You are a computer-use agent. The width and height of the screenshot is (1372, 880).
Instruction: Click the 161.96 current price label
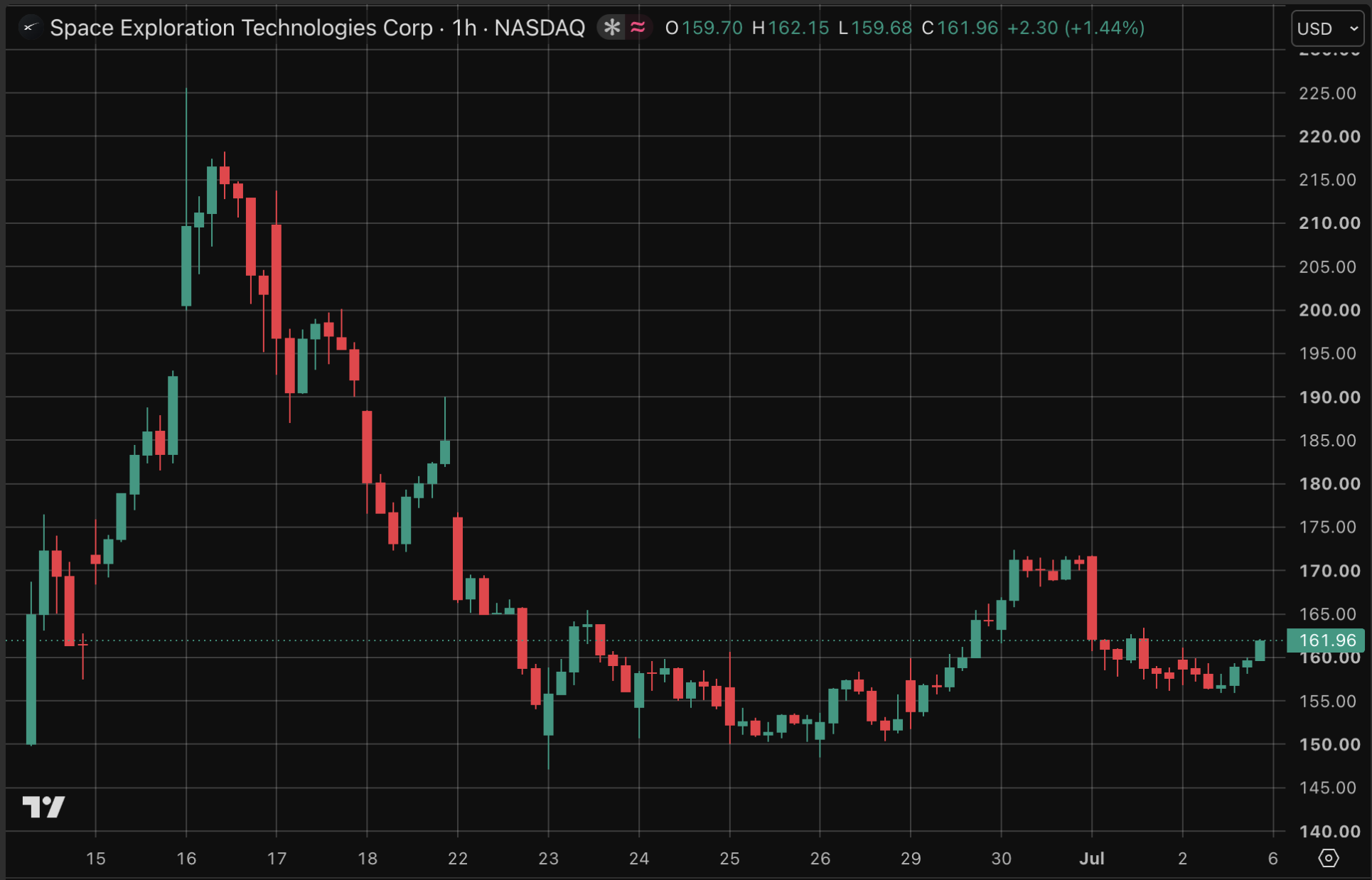1326,640
